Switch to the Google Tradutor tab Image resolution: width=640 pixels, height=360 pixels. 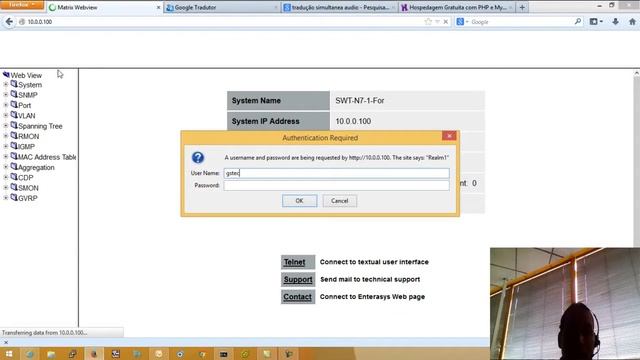(222, 7)
